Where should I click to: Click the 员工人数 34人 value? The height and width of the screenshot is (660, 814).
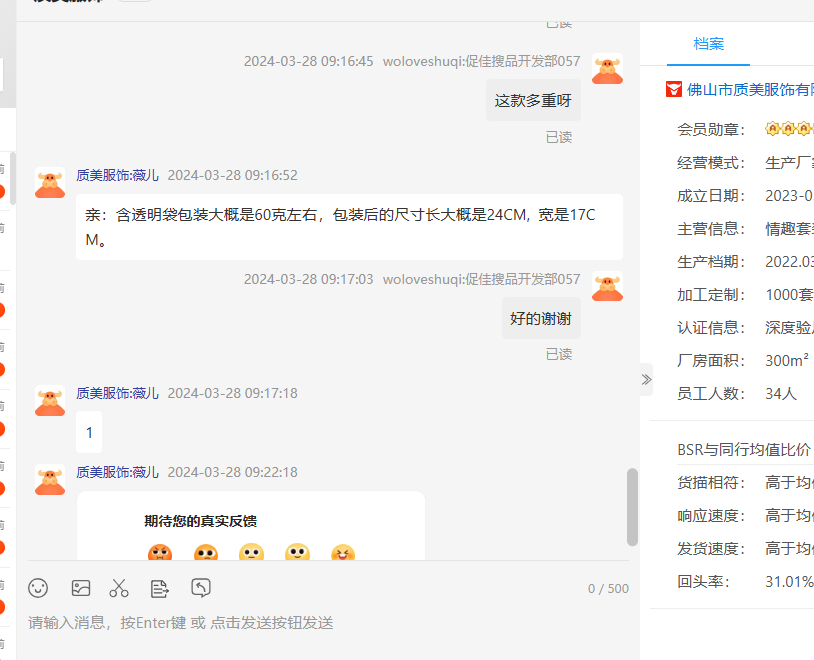pyautogui.click(x=781, y=394)
